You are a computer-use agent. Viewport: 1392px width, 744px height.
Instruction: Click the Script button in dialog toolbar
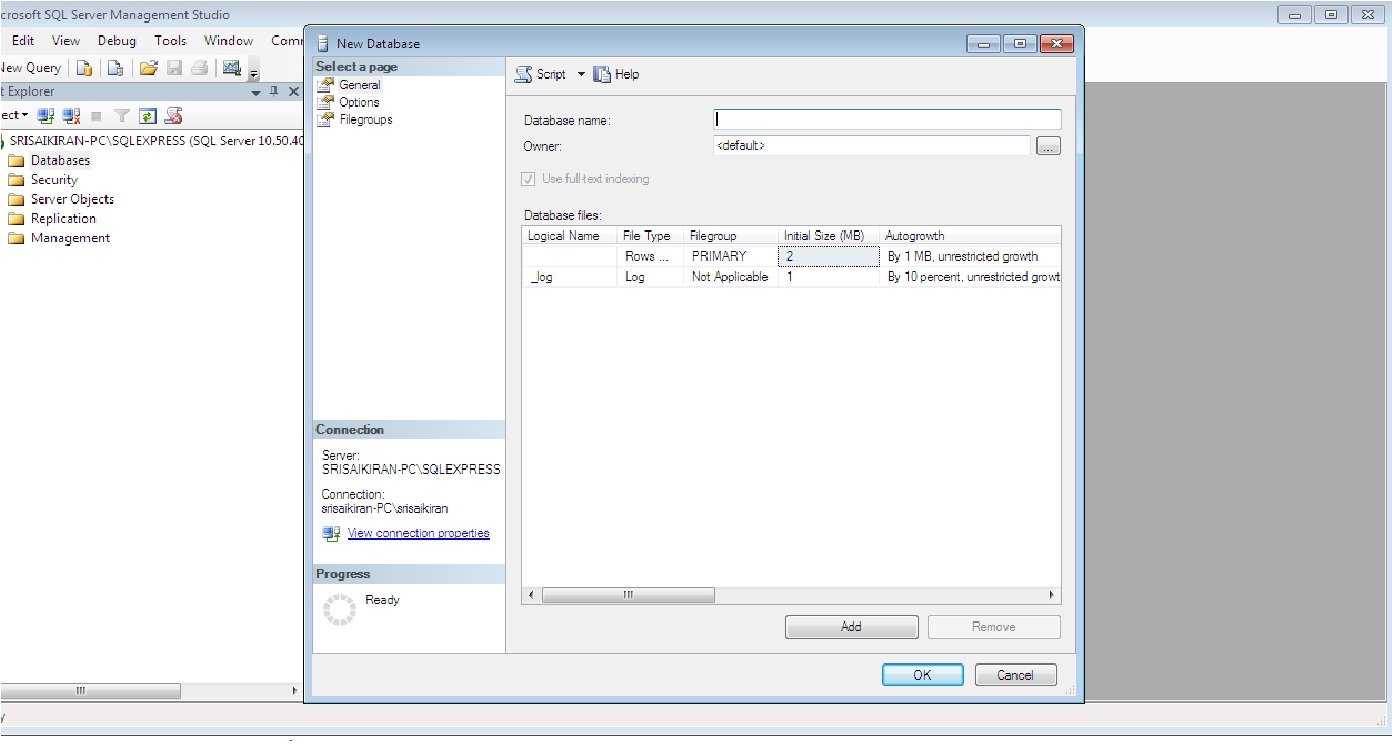pyautogui.click(x=541, y=74)
